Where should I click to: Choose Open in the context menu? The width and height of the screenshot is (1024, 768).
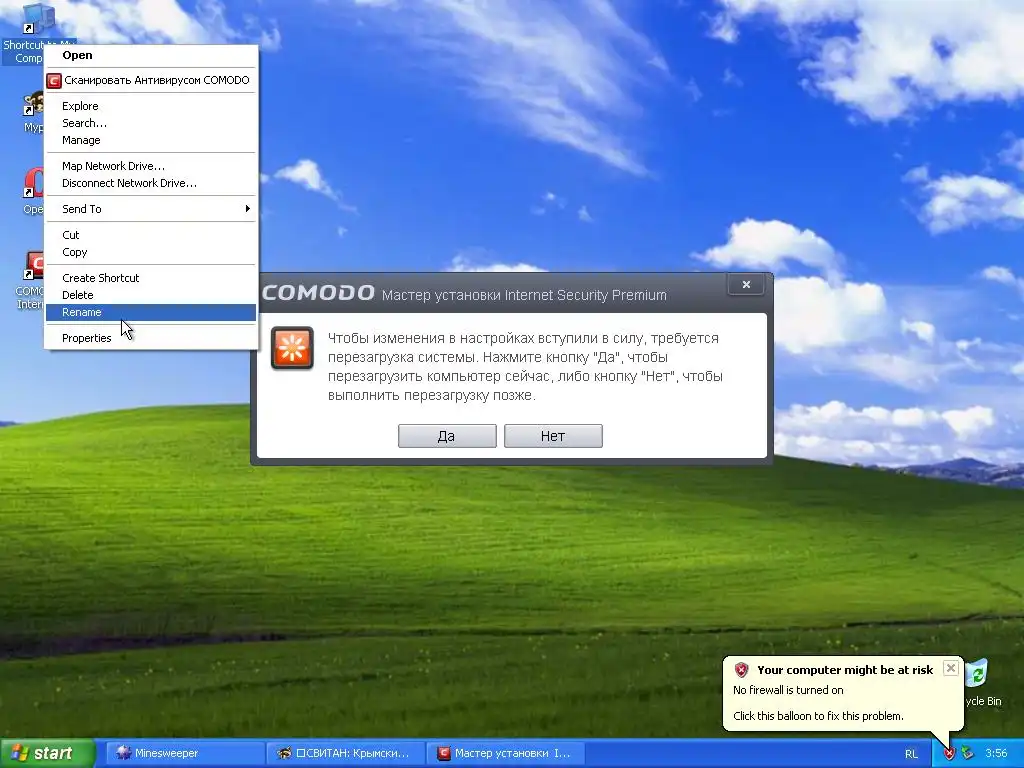[151, 56]
